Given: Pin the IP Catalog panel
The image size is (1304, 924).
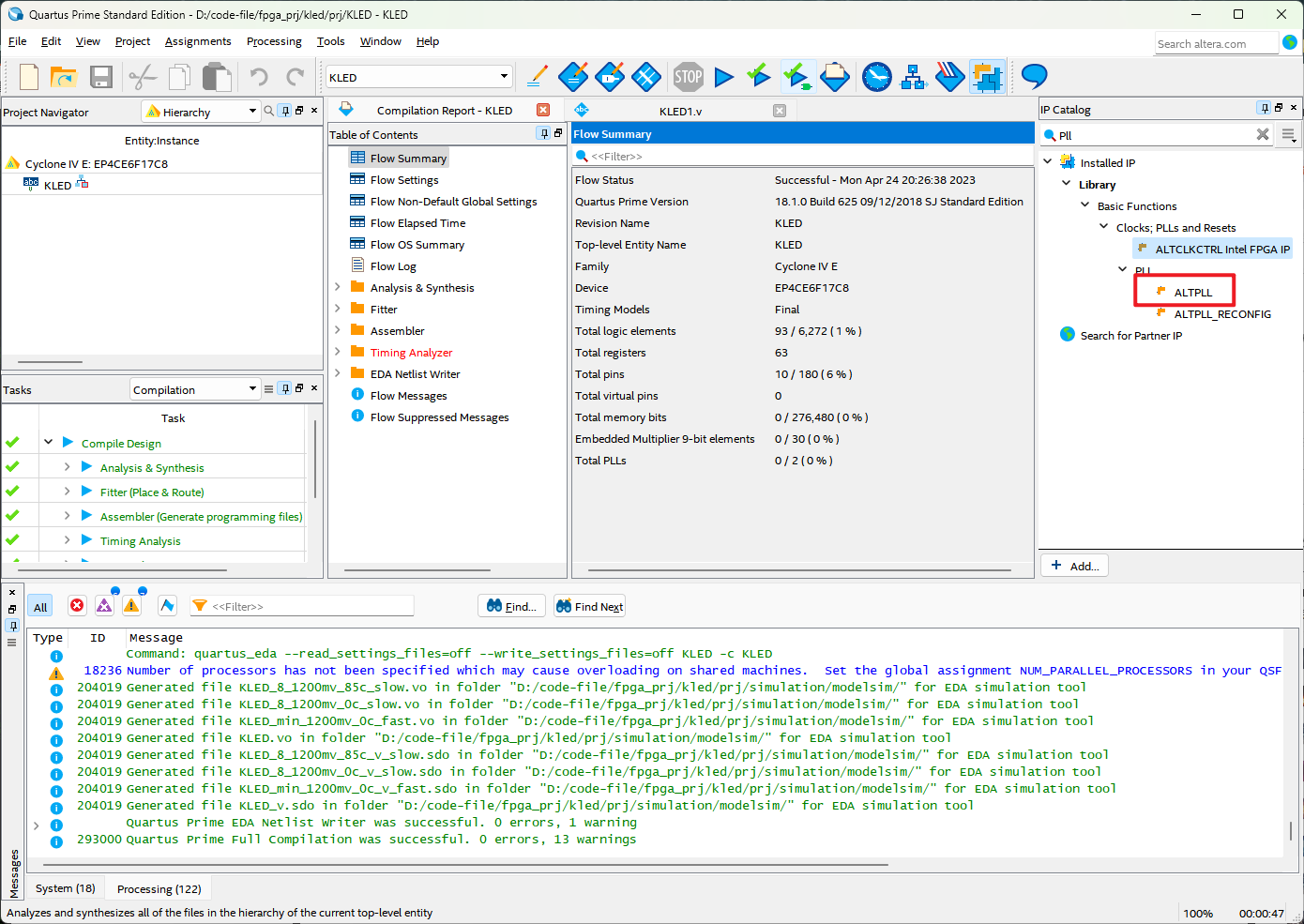Looking at the screenshot, I should [1265, 108].
